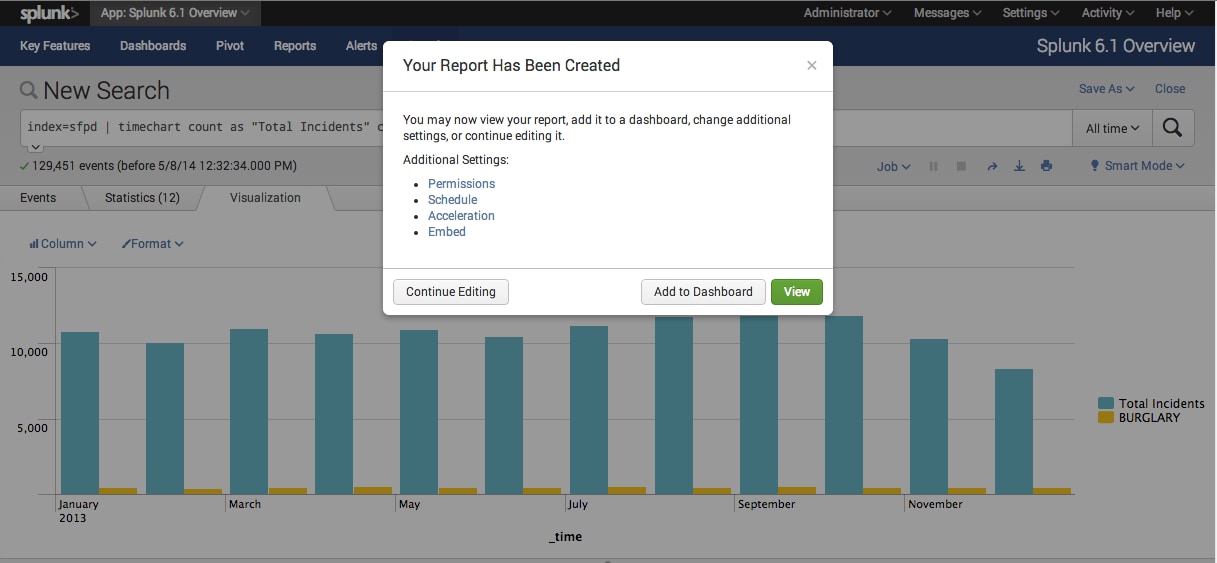Click the November Total Incidents bar

click(929, 417)
